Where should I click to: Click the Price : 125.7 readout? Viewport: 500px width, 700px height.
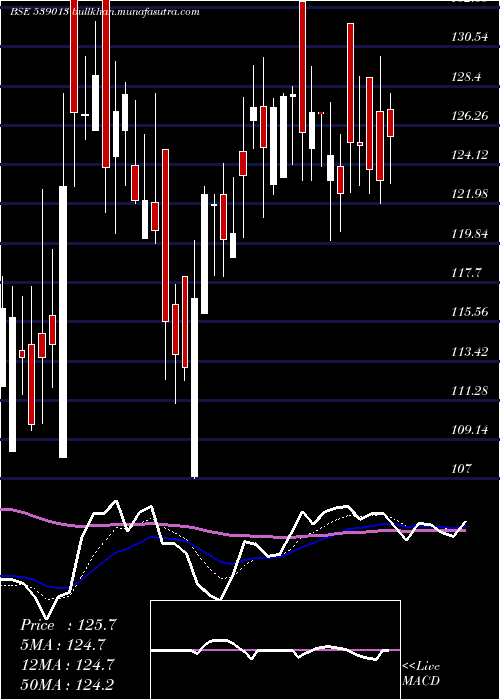tap(68, 625)
